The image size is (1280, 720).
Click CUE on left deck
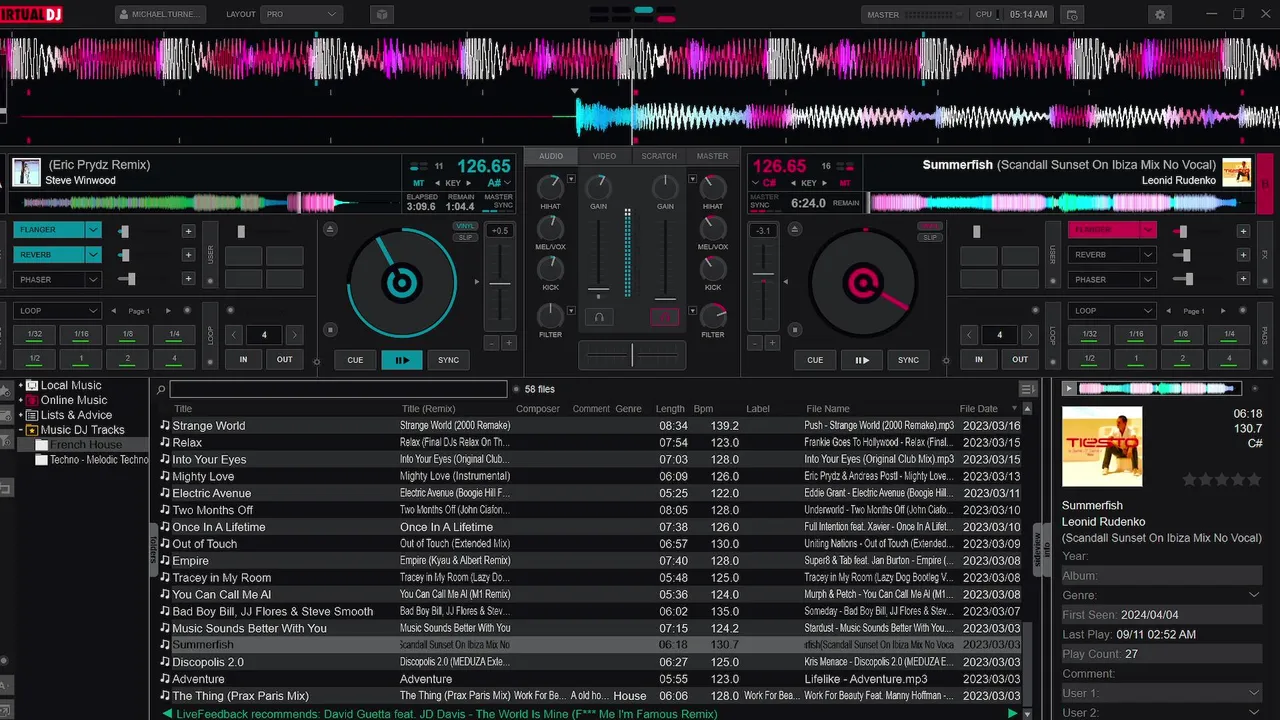[x=355, y=360]
